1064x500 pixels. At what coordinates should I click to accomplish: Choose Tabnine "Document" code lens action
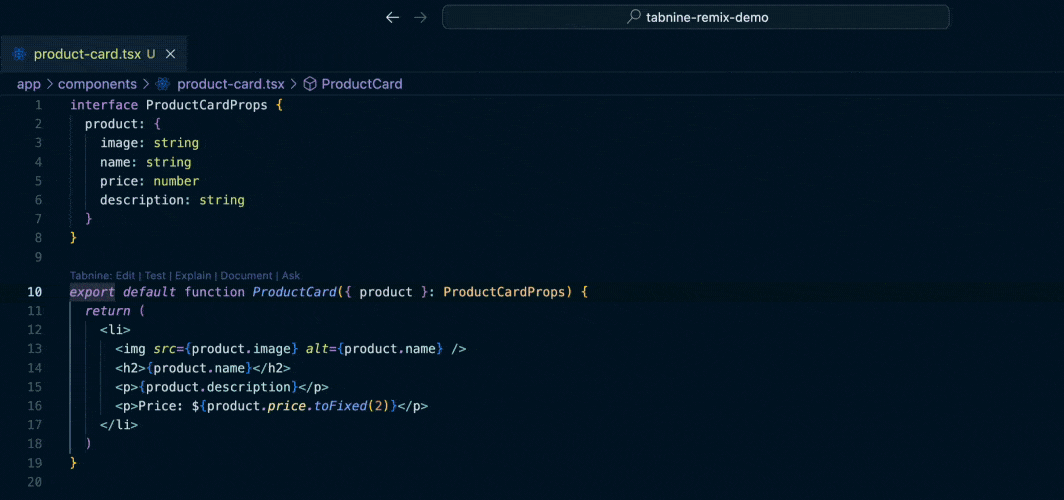tap(246, 275)
